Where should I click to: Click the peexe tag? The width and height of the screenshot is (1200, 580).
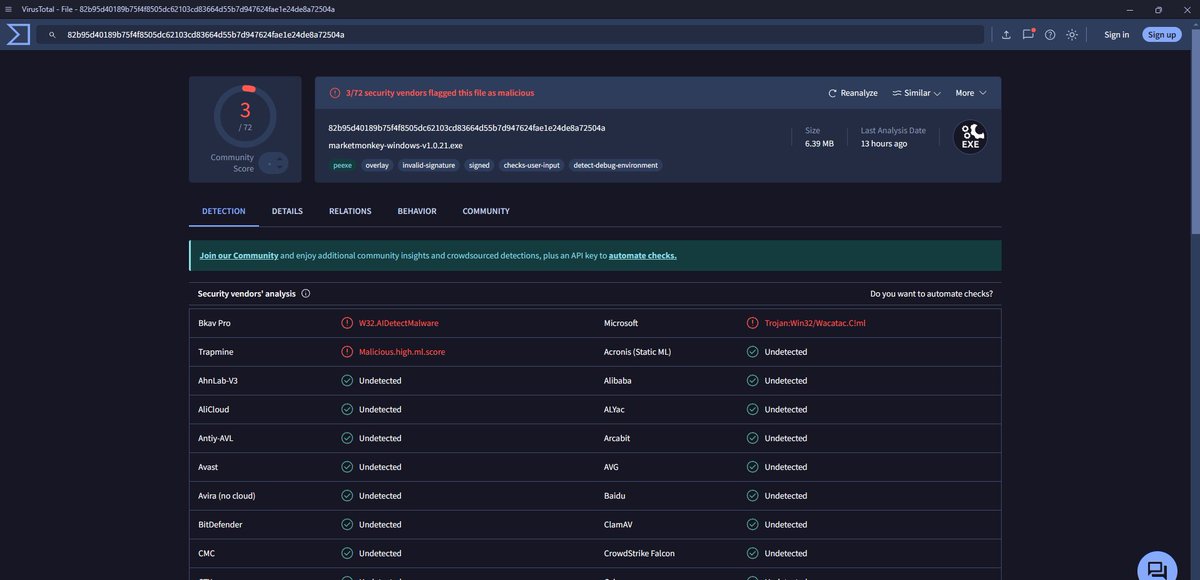tap(343, 165)
